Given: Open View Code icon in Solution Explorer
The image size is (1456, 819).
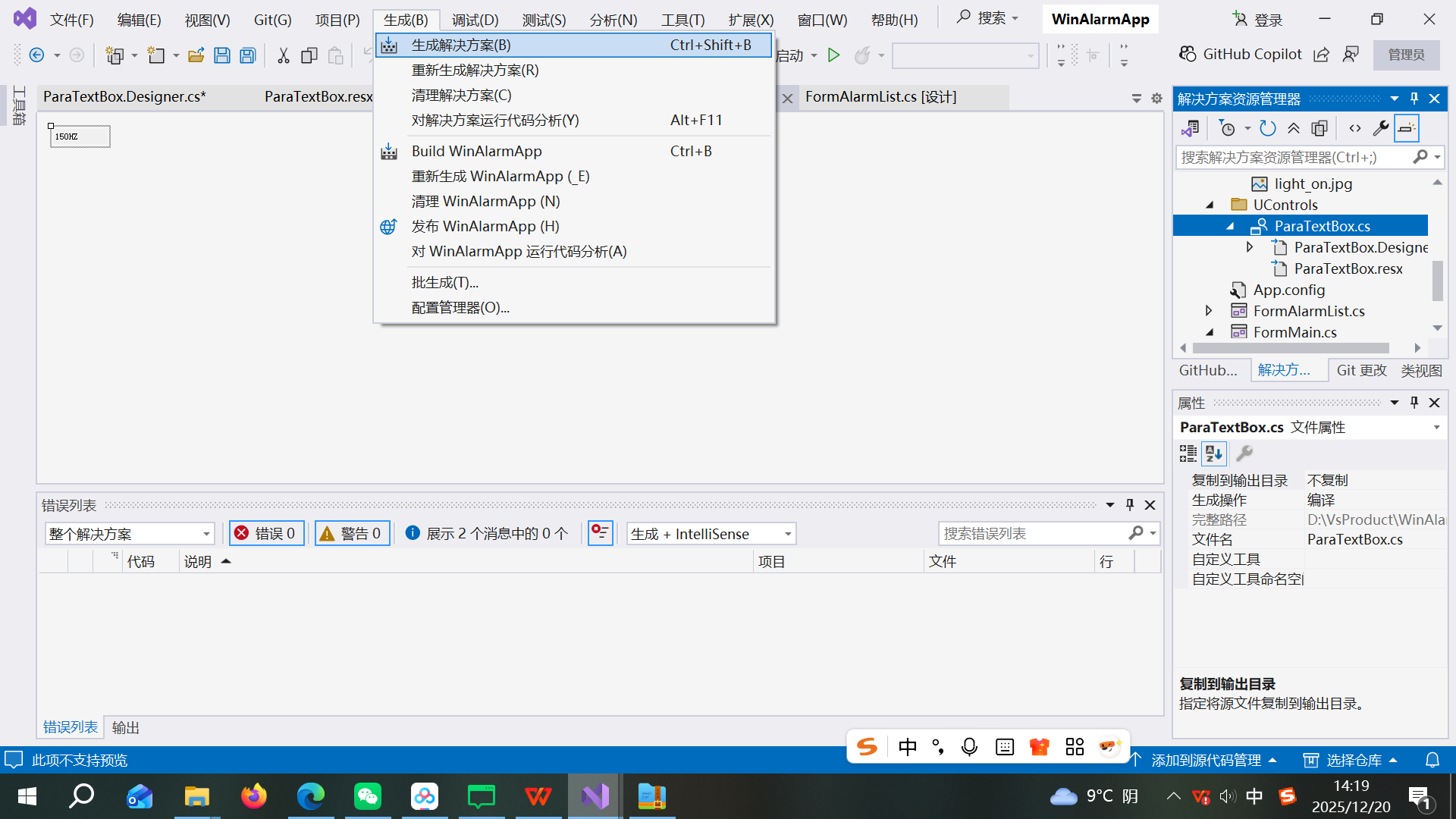Looking at the screenshot, I should pos(1355,128).
